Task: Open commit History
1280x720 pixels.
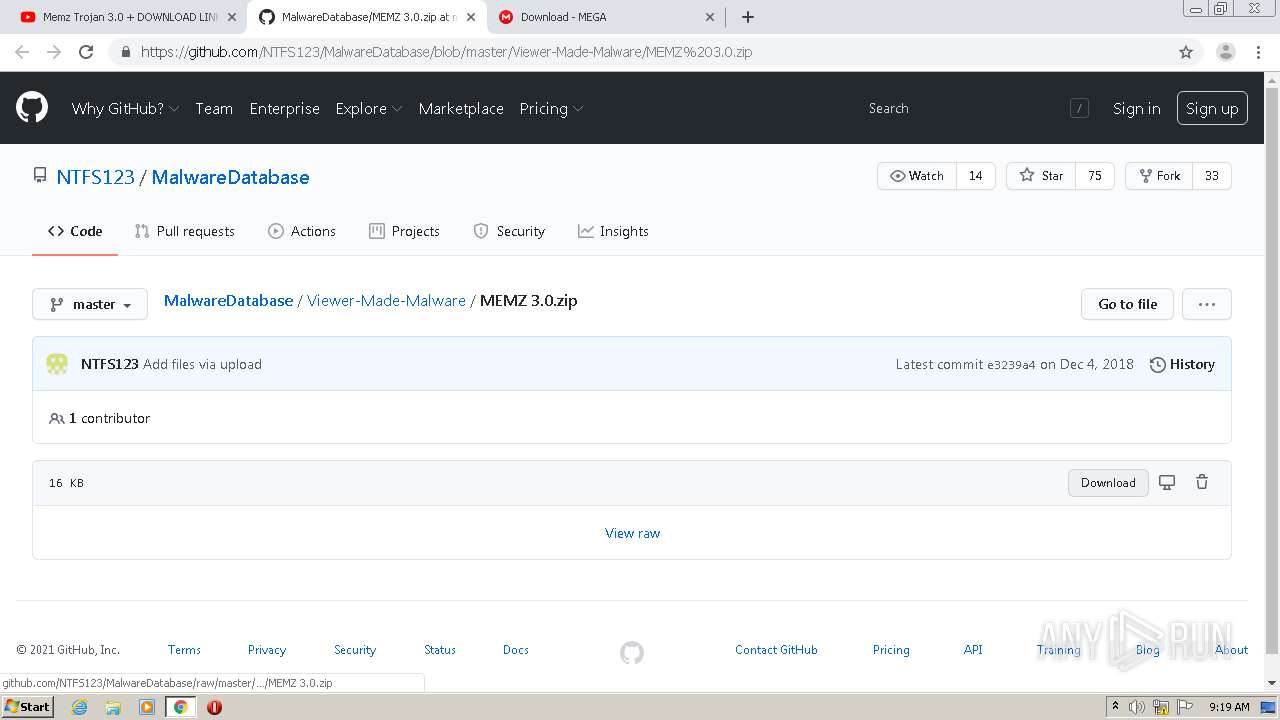Action: pyautogui.click(x=1182, y=364)
